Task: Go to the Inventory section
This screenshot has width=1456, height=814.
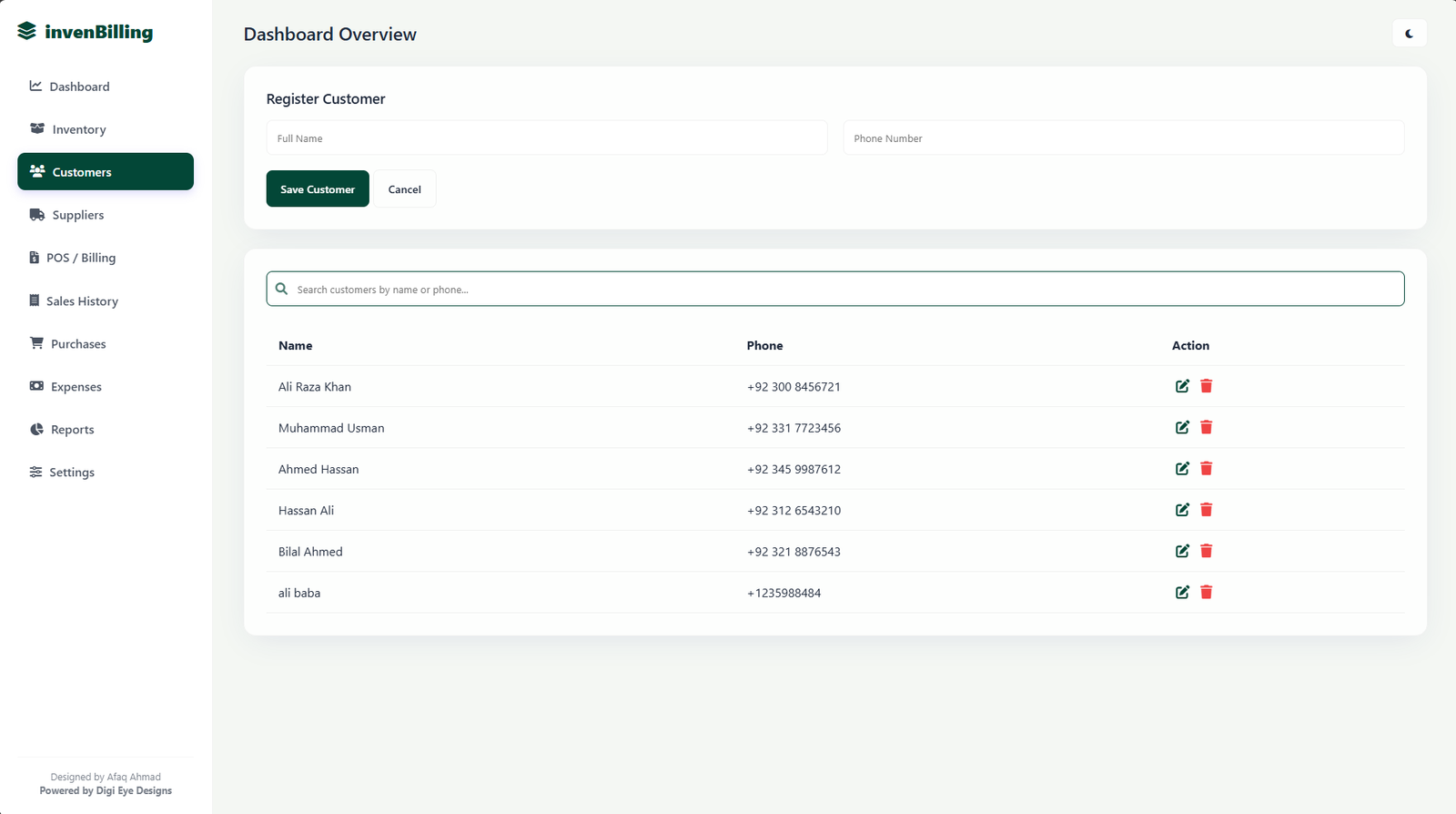Action: (79, 129)
